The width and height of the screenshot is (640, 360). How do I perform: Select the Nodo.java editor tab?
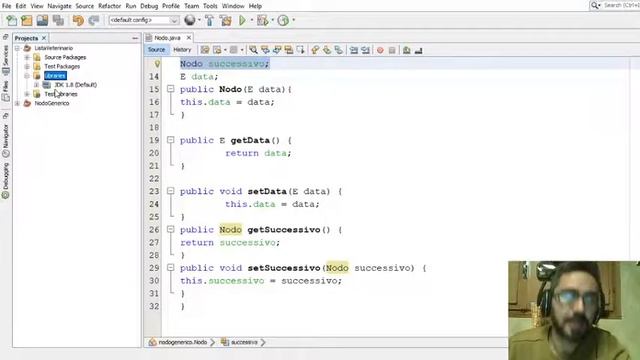(167, 38)
